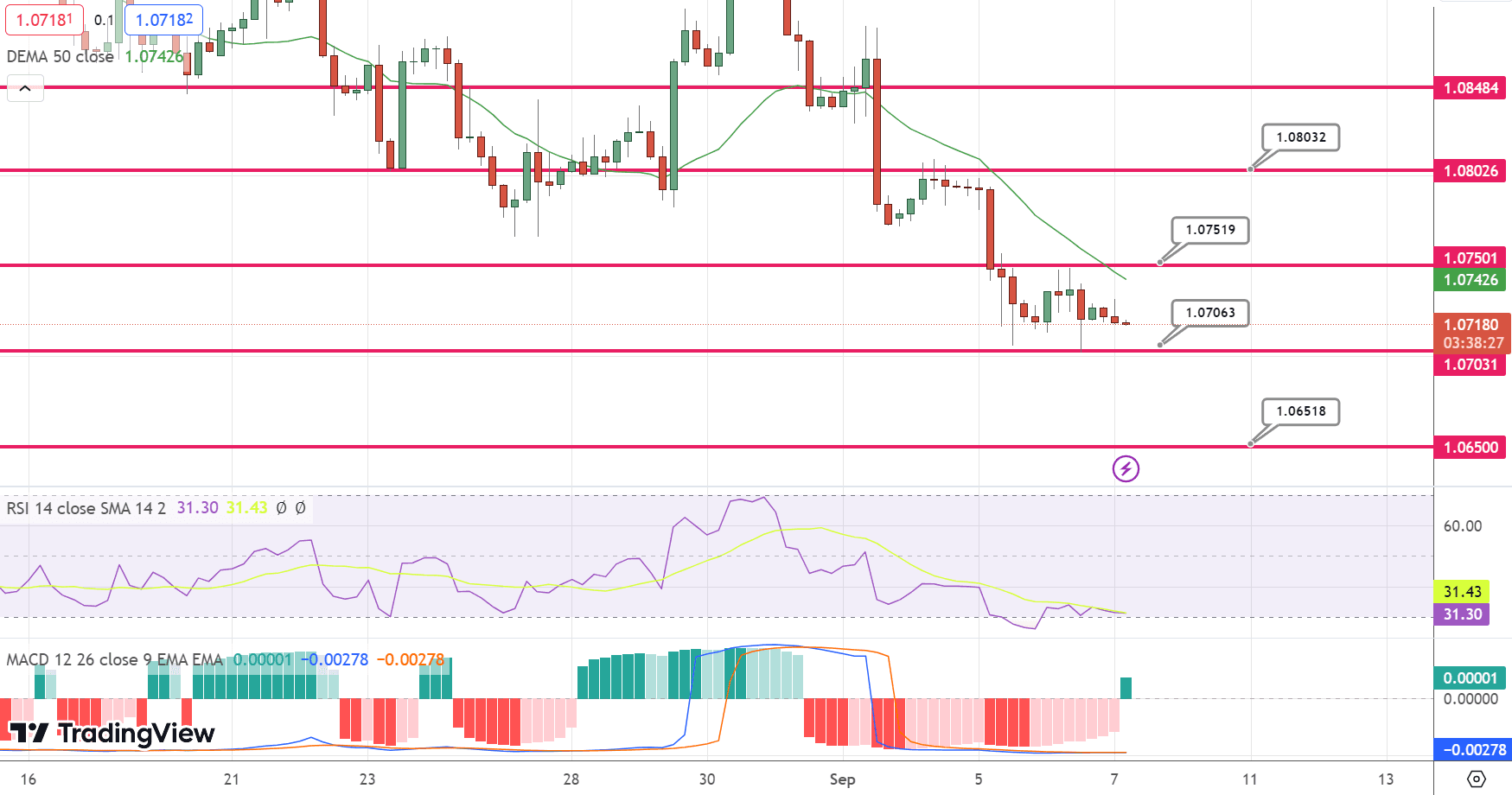Select the 1.07501 horizontal line price tag
This screenshot has width=1512, height=795.
(1470, 258)
